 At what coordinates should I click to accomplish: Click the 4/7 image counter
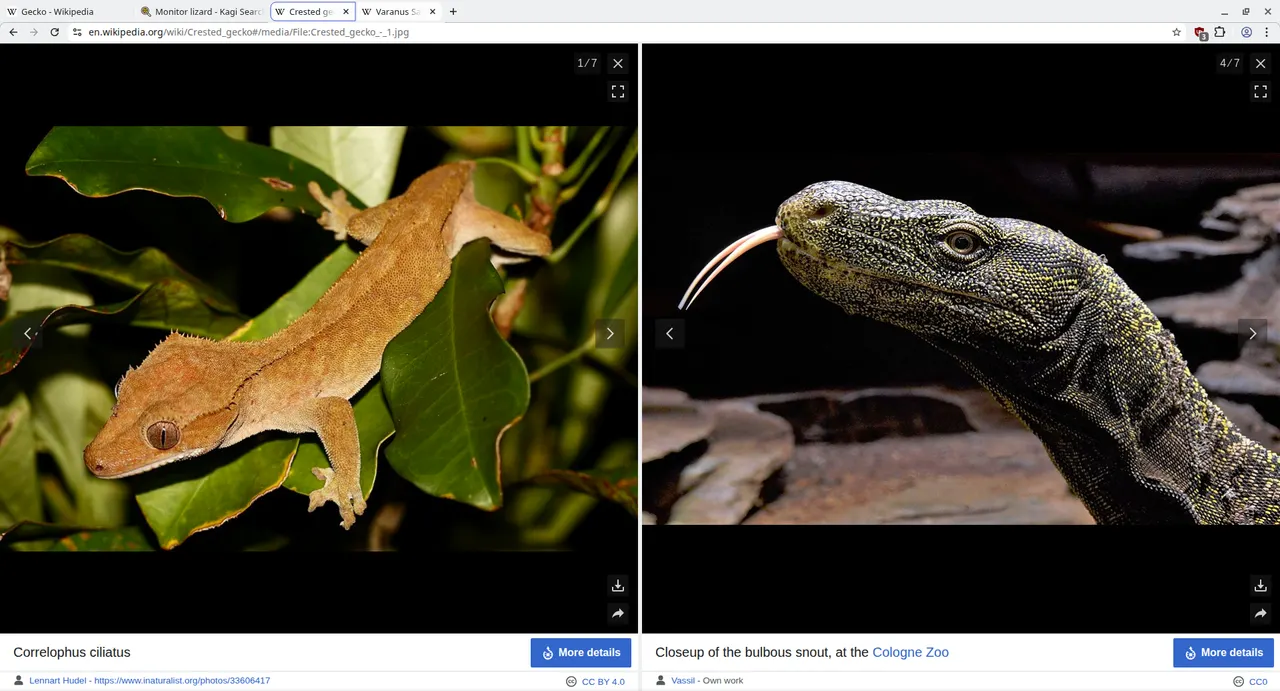[x=1230, y=63]
